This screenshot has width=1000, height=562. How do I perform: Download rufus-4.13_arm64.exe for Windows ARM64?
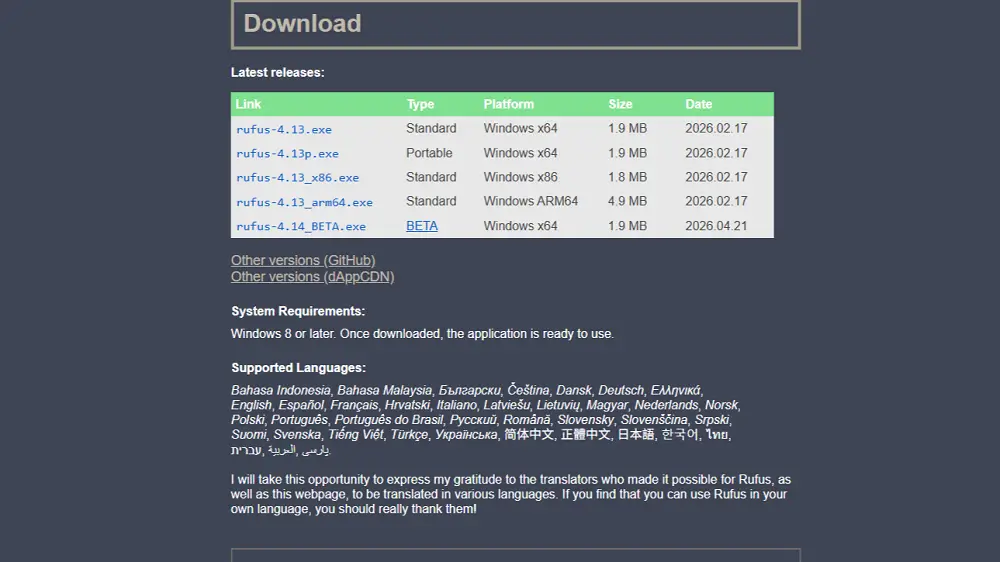(x=304, y=202)
